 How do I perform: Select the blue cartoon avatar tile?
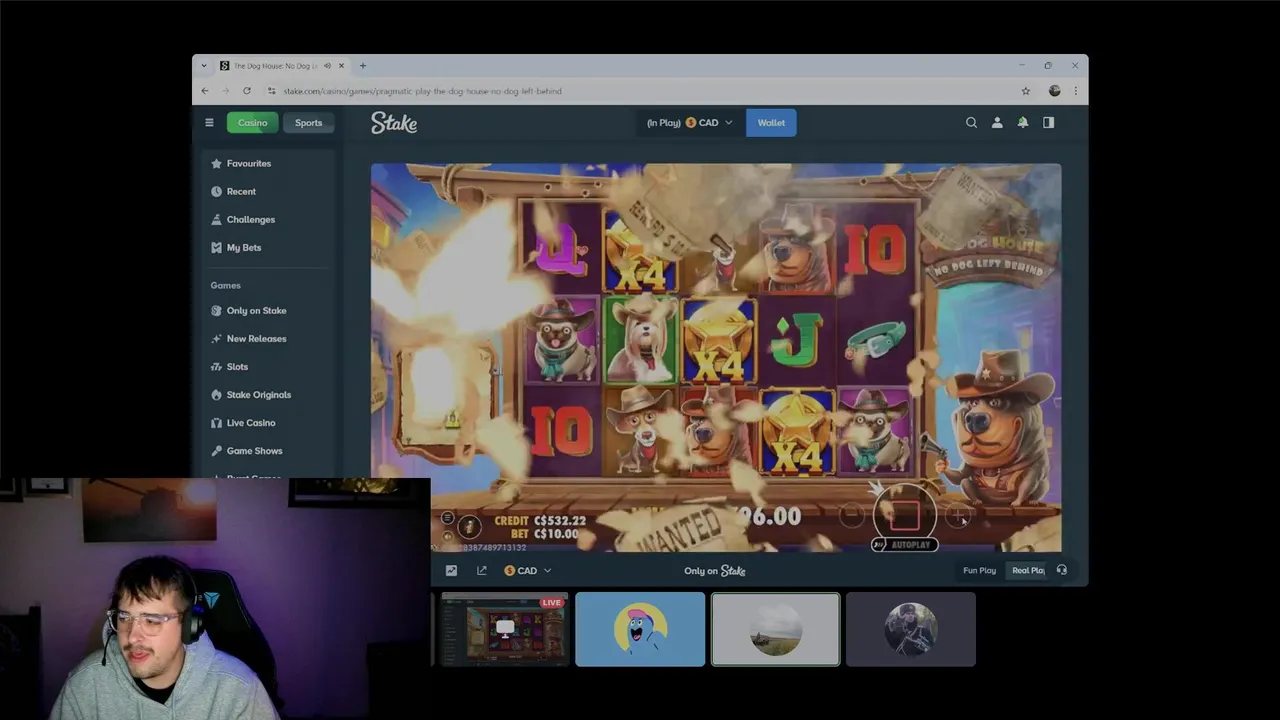640,629
